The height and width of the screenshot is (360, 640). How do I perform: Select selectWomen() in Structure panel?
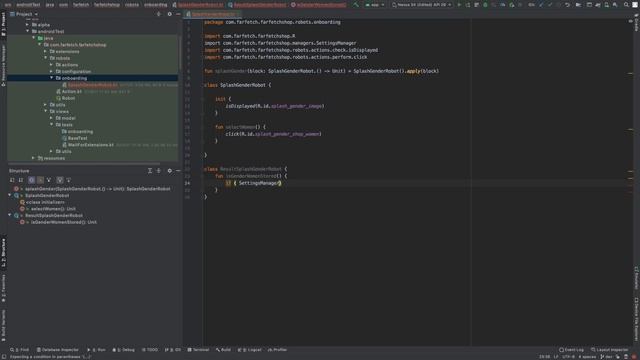tap(53, 209)
